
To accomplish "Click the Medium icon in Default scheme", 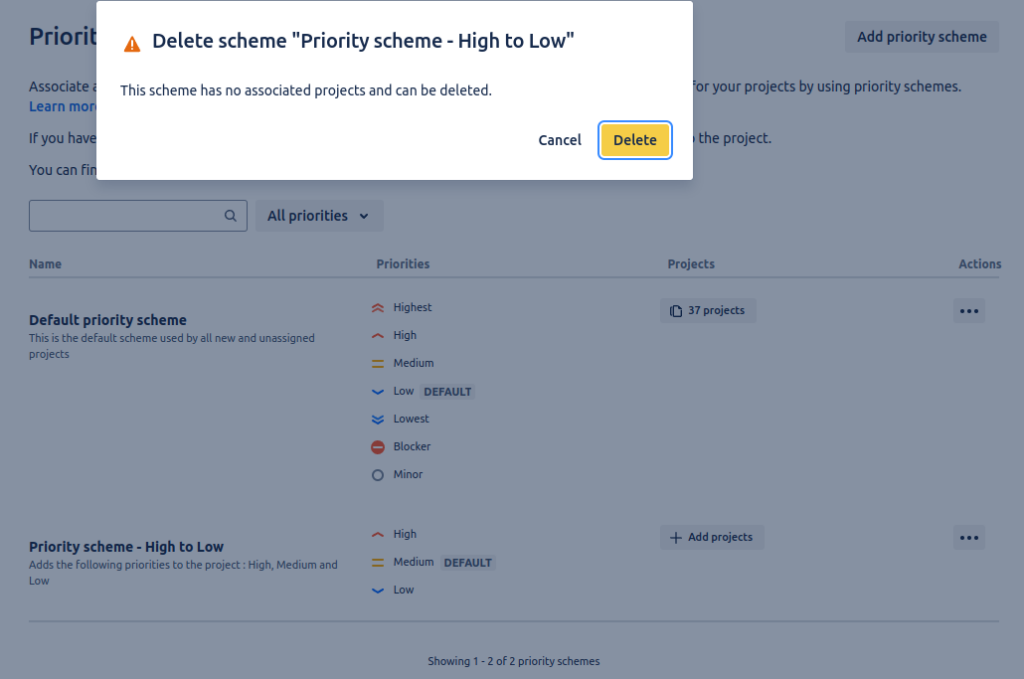I will tap(378, 363).
